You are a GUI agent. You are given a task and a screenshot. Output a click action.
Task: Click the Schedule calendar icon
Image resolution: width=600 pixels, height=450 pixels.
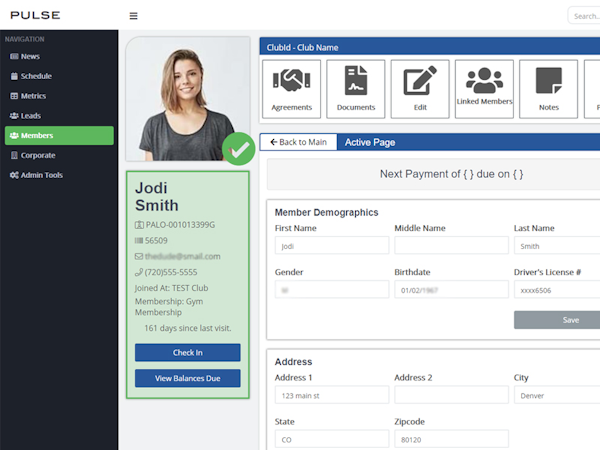pos(14,76)
